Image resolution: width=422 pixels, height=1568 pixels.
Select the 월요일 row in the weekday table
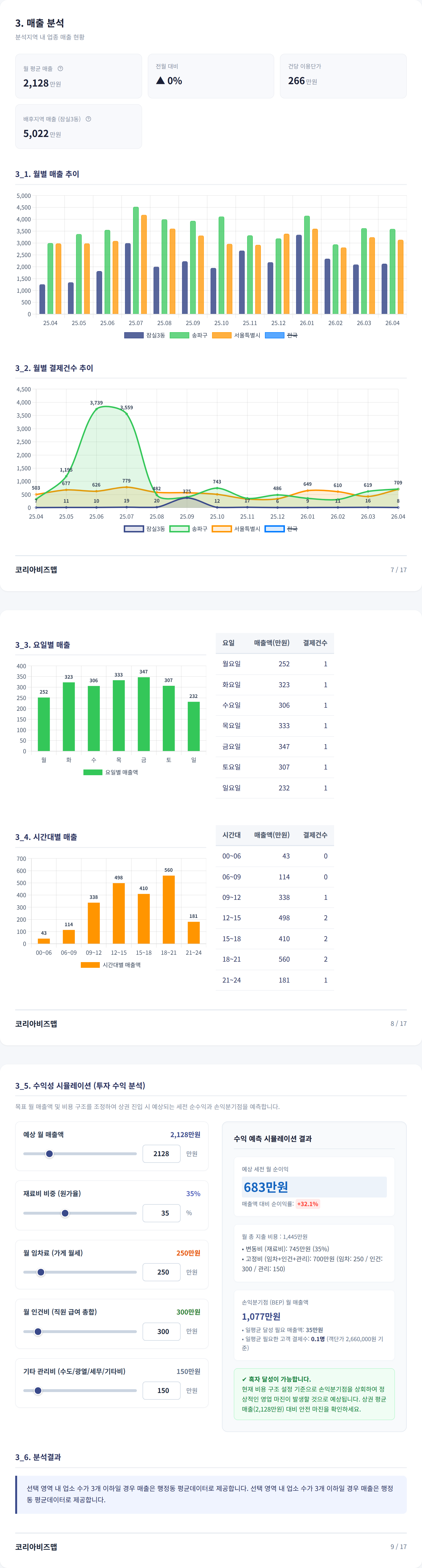point(275,664)
